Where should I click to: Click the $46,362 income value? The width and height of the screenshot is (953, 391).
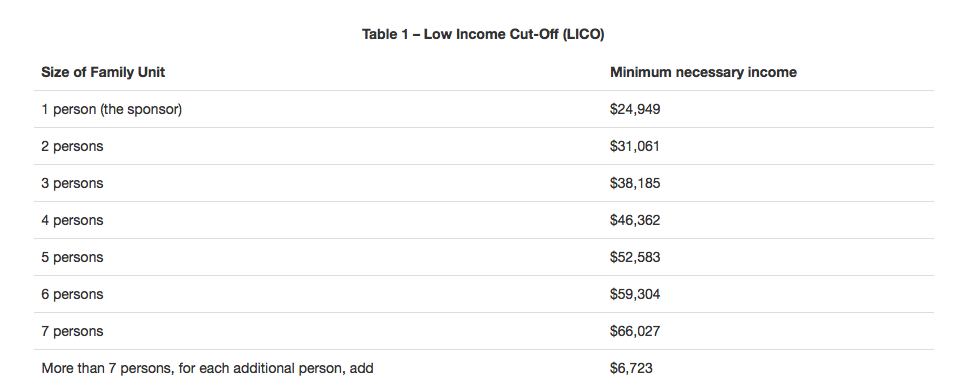coord(635,221)
